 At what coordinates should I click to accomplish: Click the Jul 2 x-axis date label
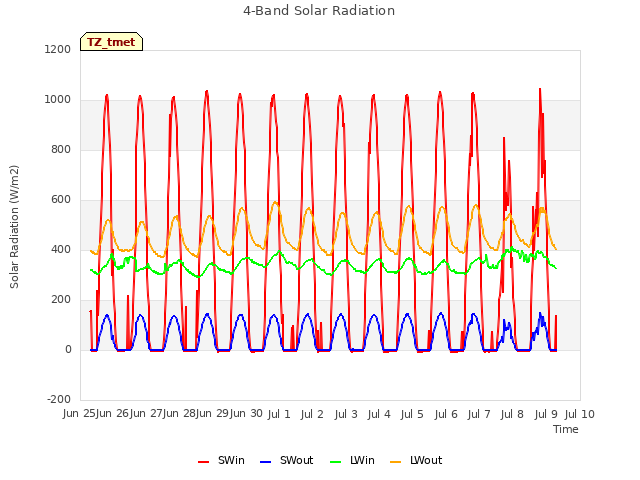click(312, 415)
